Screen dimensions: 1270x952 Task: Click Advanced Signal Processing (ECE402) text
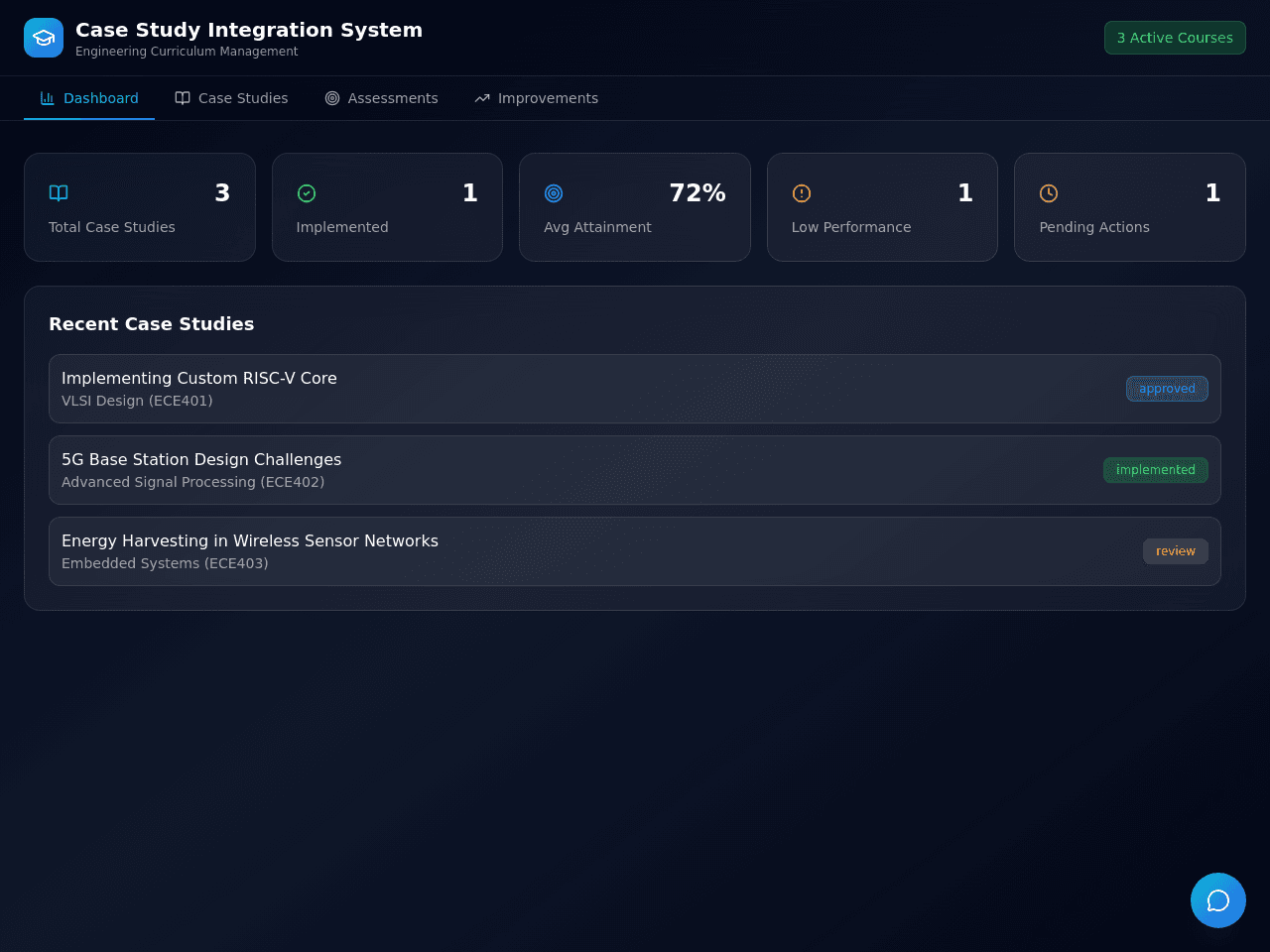pyautogui.click(x=193, y=482)
